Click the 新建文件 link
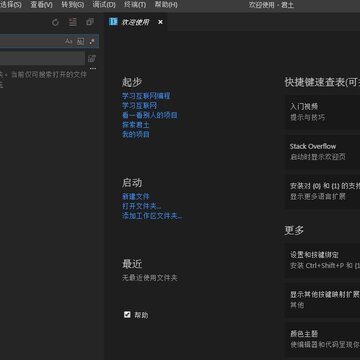Image resolution: width=360 pixels, height=360 pixels. coord(136,197)
